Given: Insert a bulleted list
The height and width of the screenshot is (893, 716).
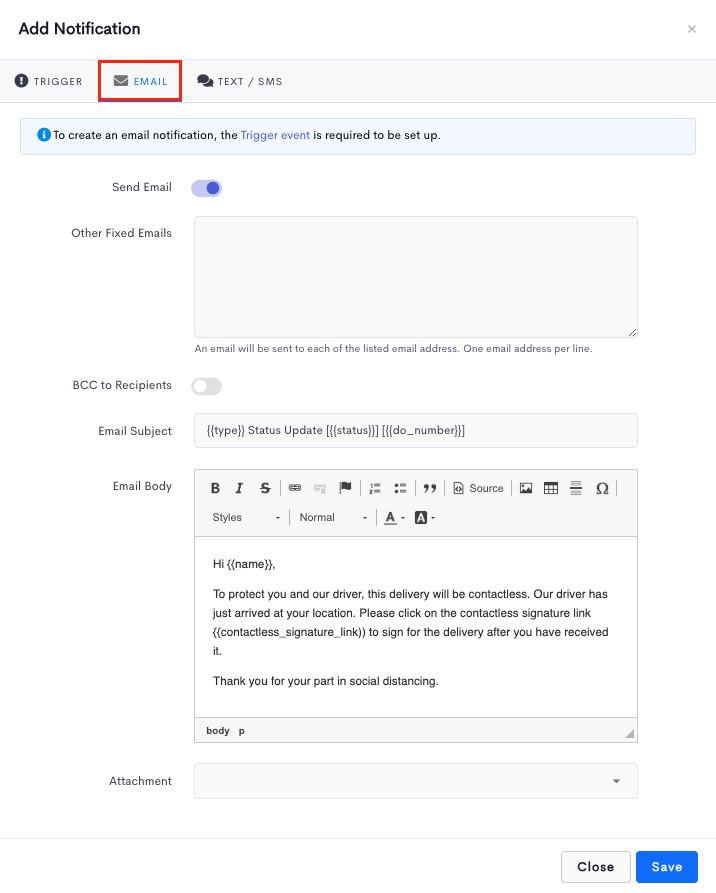Looking at the screenshot, I should (400, 488).
